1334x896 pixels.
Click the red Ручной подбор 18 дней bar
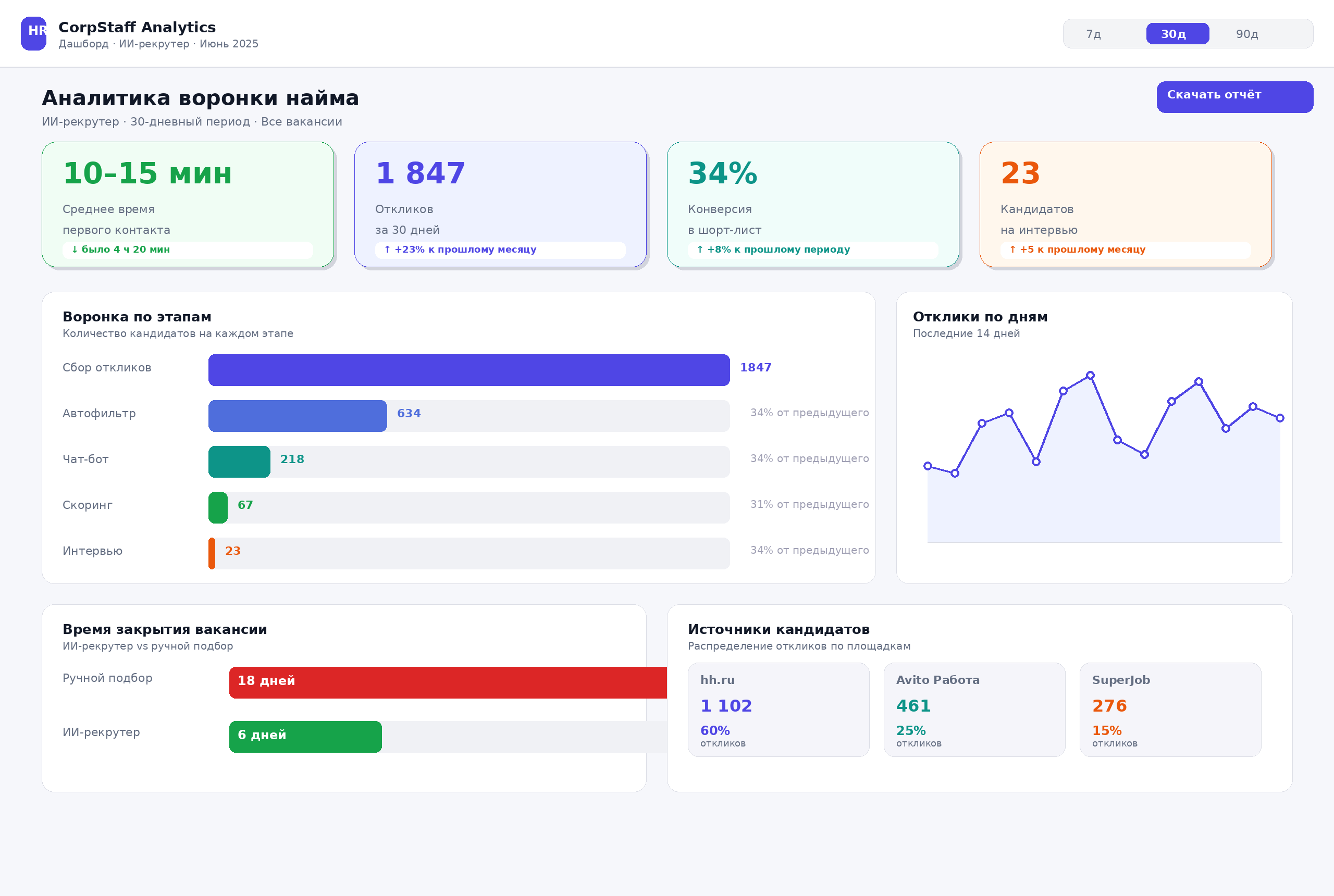click(448, 682)
